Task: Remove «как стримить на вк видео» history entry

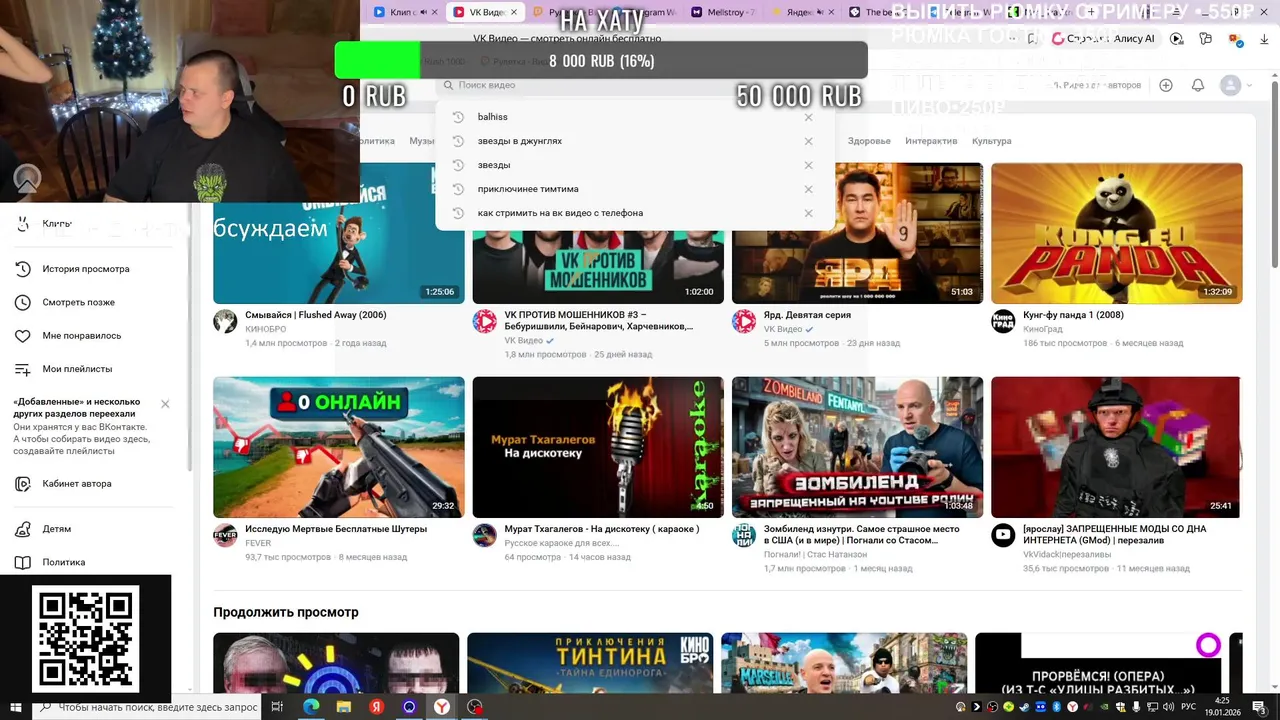Action: 808,213
